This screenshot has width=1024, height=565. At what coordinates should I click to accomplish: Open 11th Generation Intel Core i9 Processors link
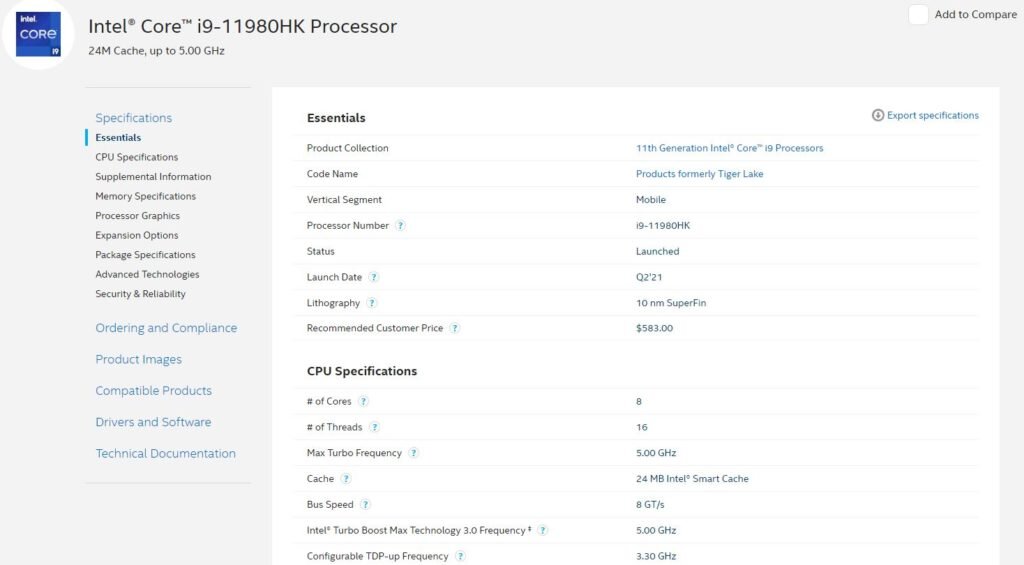tap(729, 148)
